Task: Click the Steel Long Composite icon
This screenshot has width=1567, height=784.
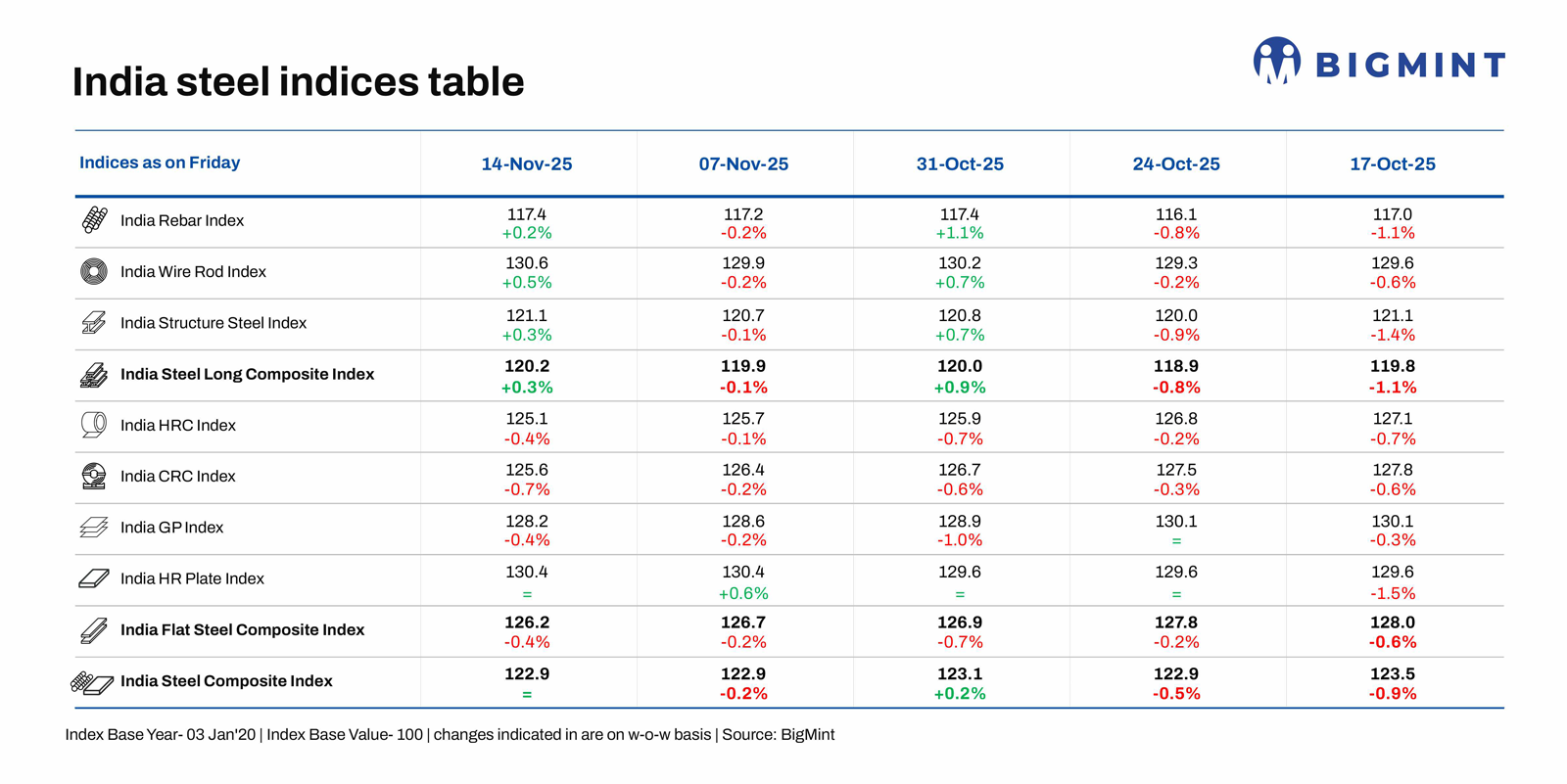Action: pos(94,375)
